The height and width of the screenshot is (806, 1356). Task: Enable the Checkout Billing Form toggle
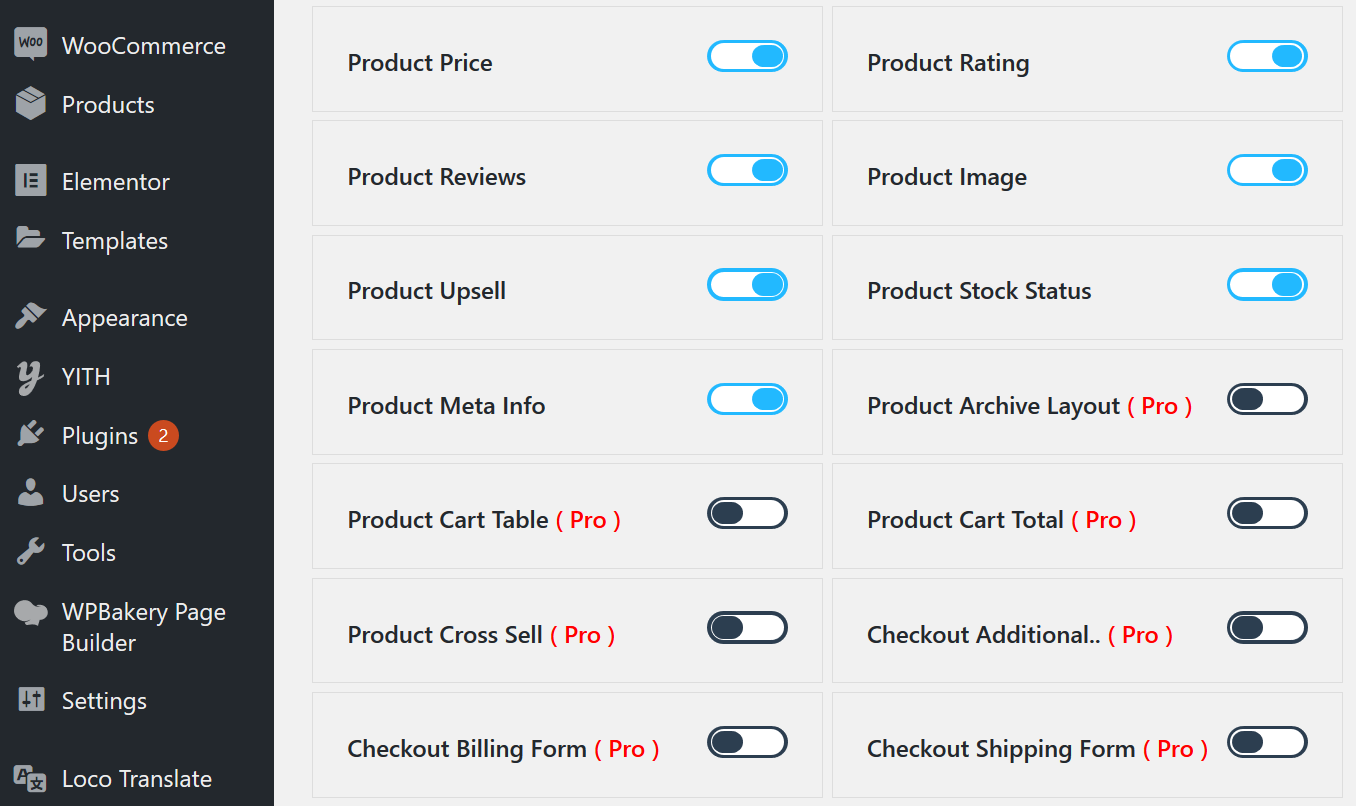(x=747, y=743)
